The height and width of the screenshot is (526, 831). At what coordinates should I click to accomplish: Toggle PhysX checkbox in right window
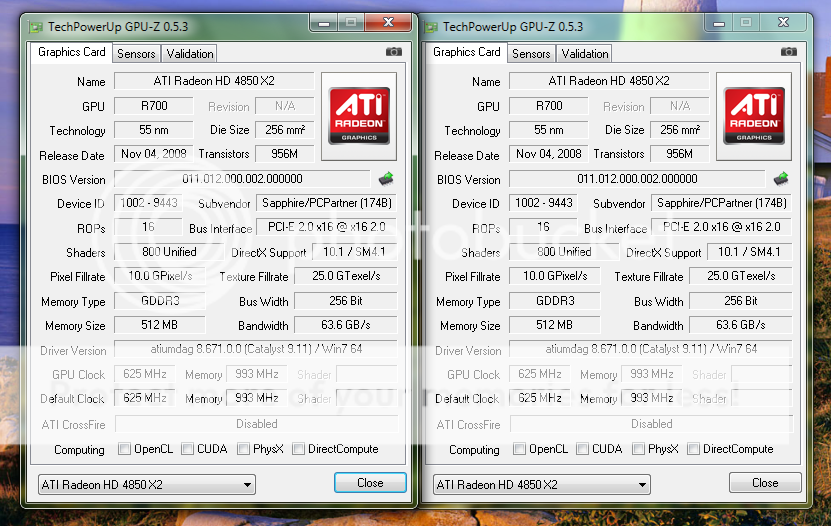(x=638, y=449)
